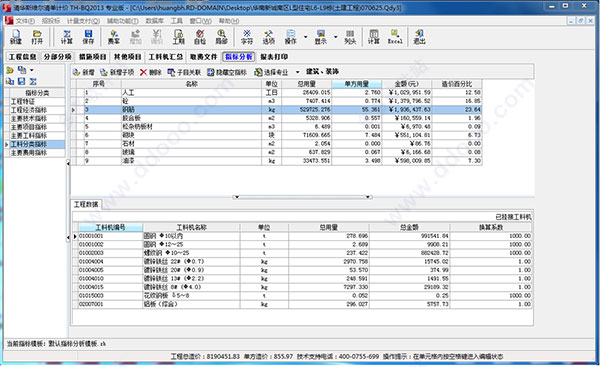This screenshot has height=367, width=600.
Task: Select 工程经济指标 in the 指标分类 list
Action: click(37, 110)
